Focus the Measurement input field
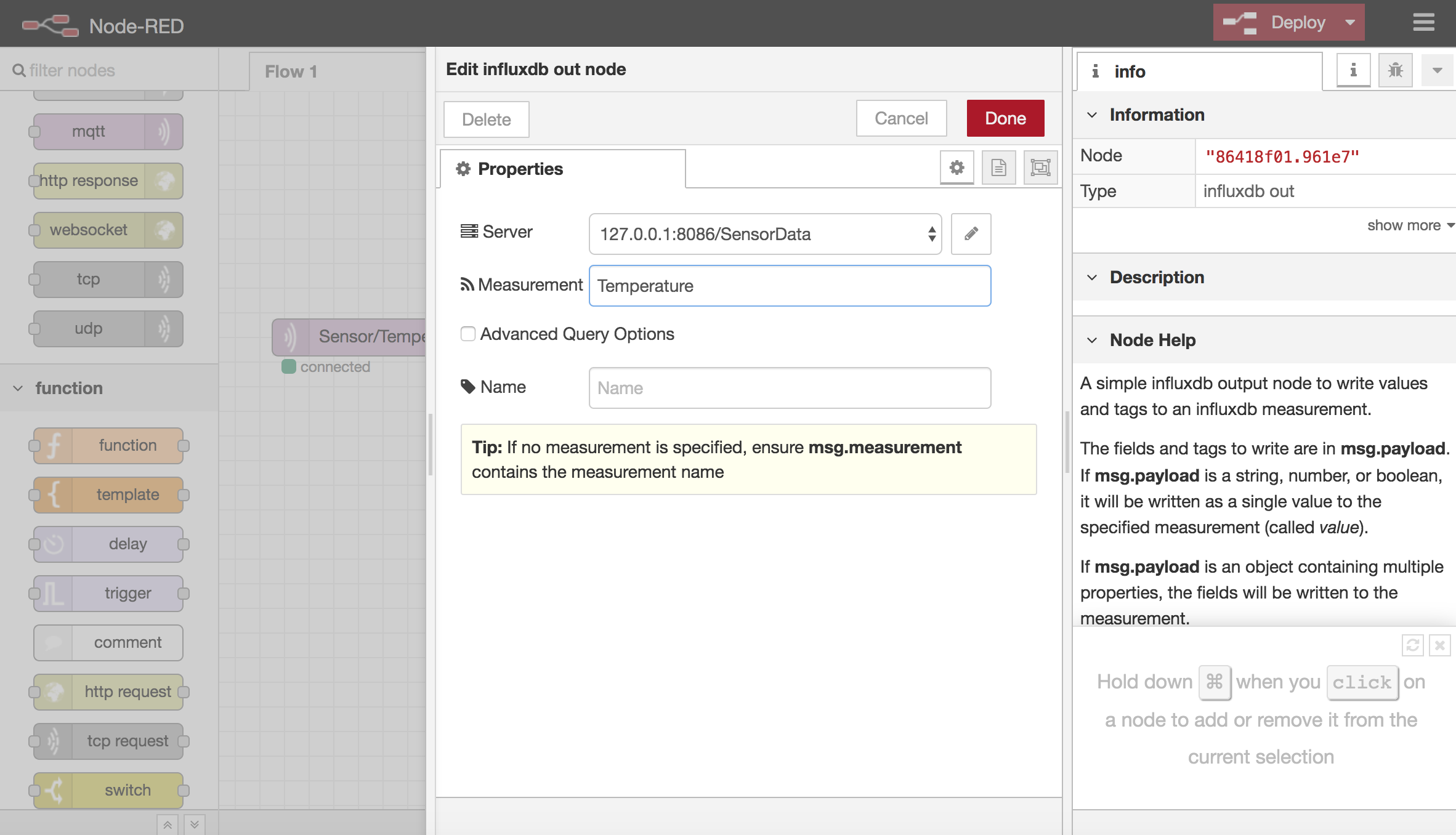 pyautogui.click(x=790, y=286)
